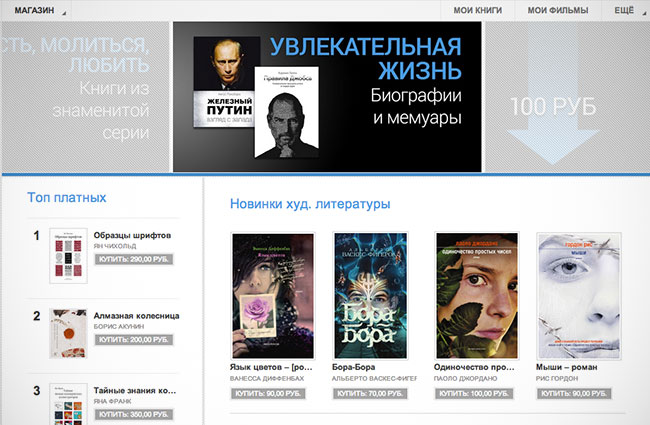Open Образцы шрифтов book cover thumbnail
650x425 pixels.
coord(68,256)
